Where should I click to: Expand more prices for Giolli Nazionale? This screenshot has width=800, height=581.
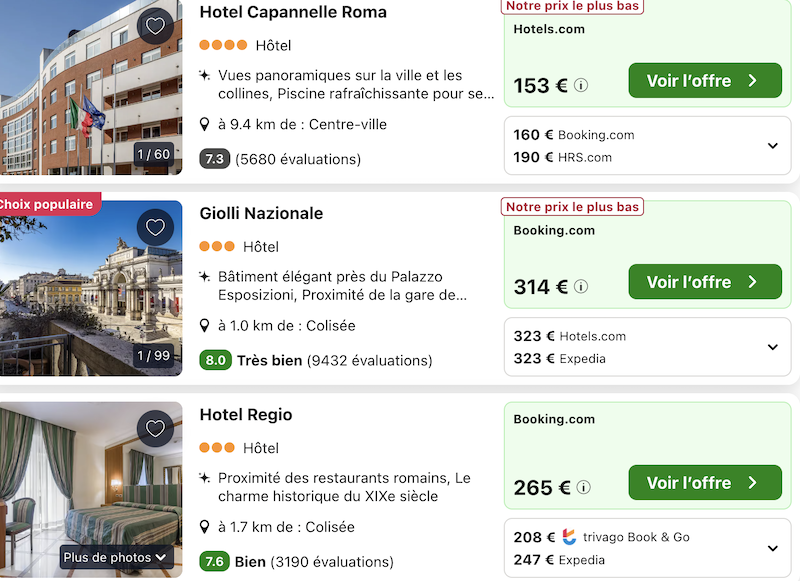click(x=772, y=347)
